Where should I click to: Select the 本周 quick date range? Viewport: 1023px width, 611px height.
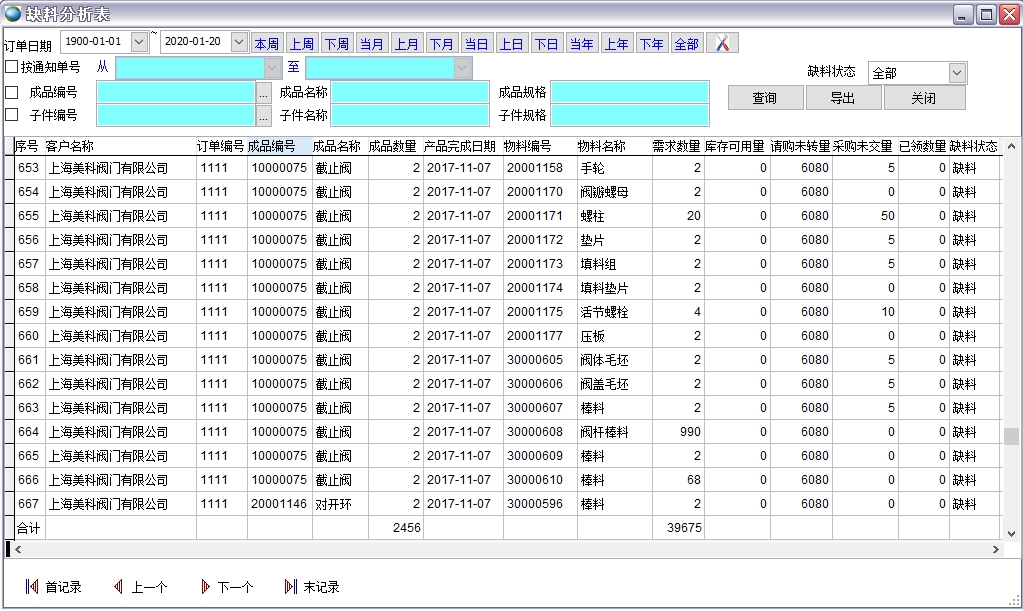pyautogui.click(x=267, y=44)
